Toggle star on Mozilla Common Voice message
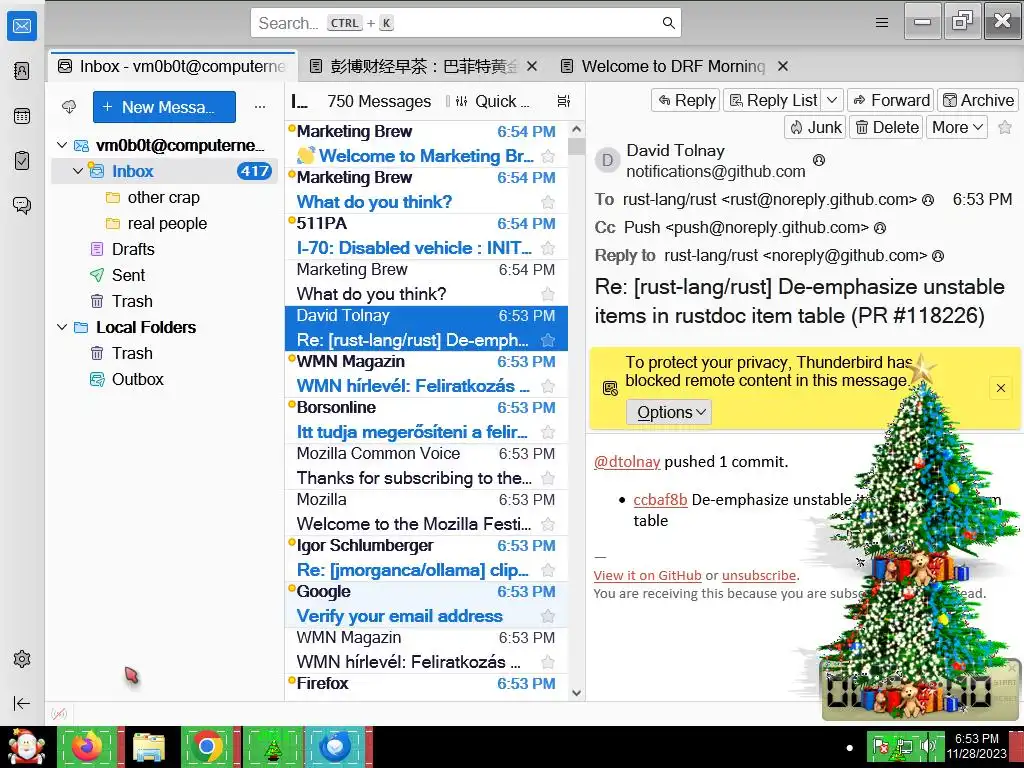The image size is (1024, 768). [548, 479]
